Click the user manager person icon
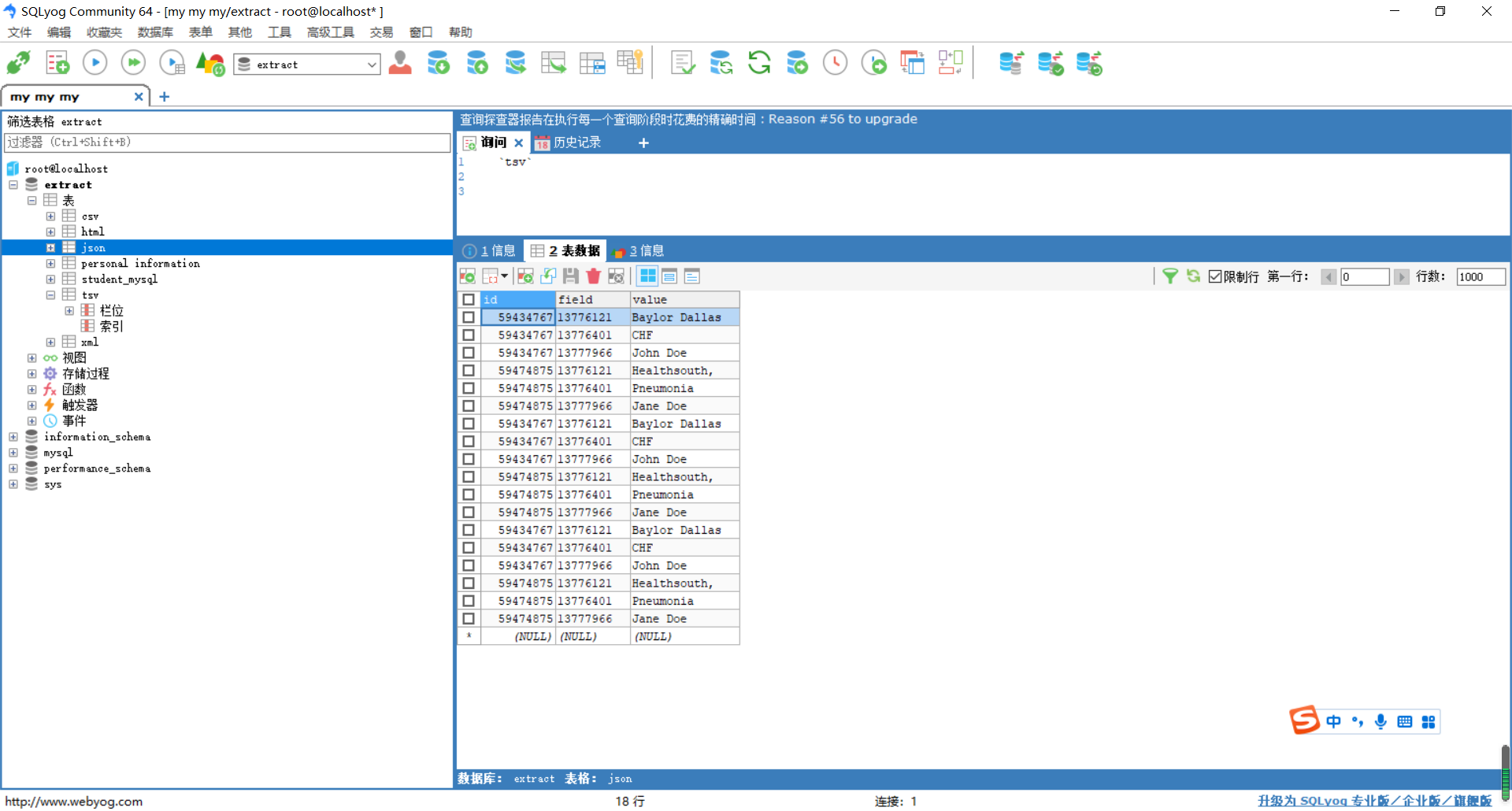Viewport: 1512px width, 811px height. (x=400, y=63)
